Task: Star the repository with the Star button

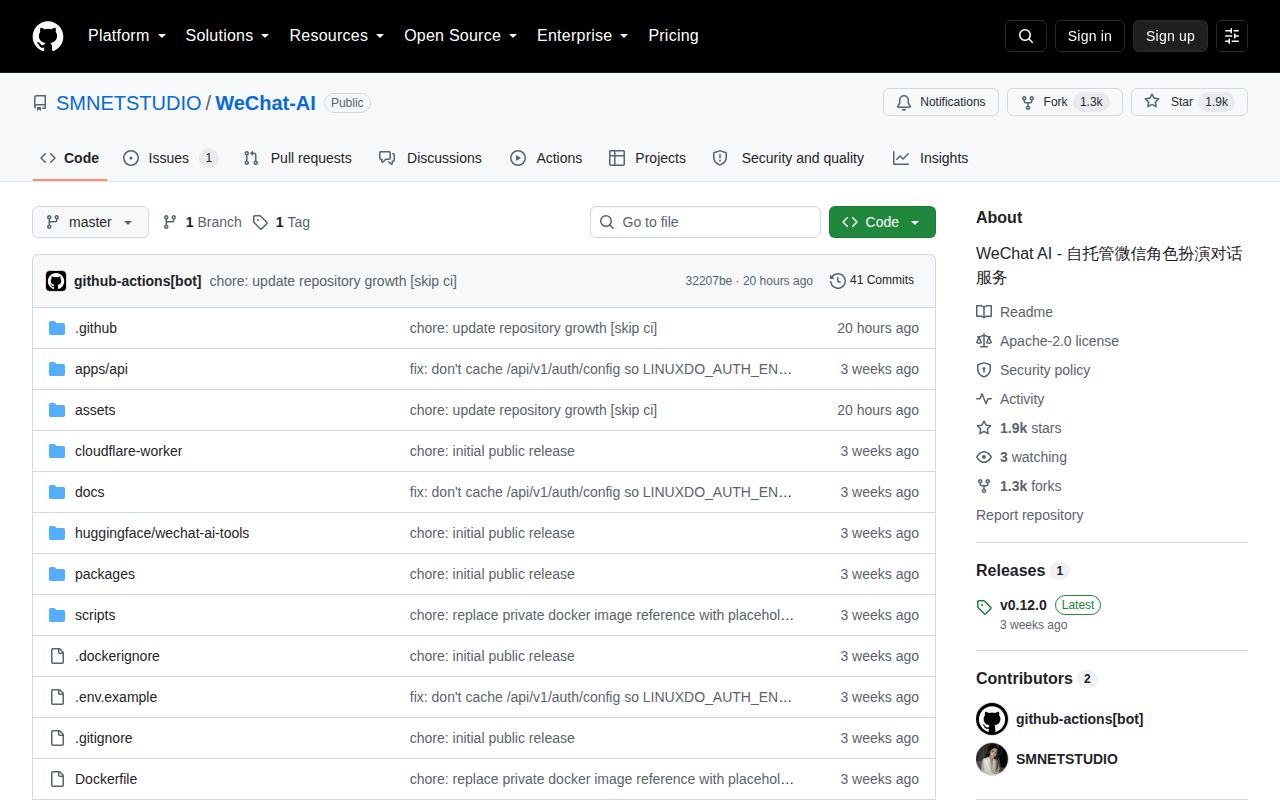Action: pyautogui.click(x=1189, y=102)
